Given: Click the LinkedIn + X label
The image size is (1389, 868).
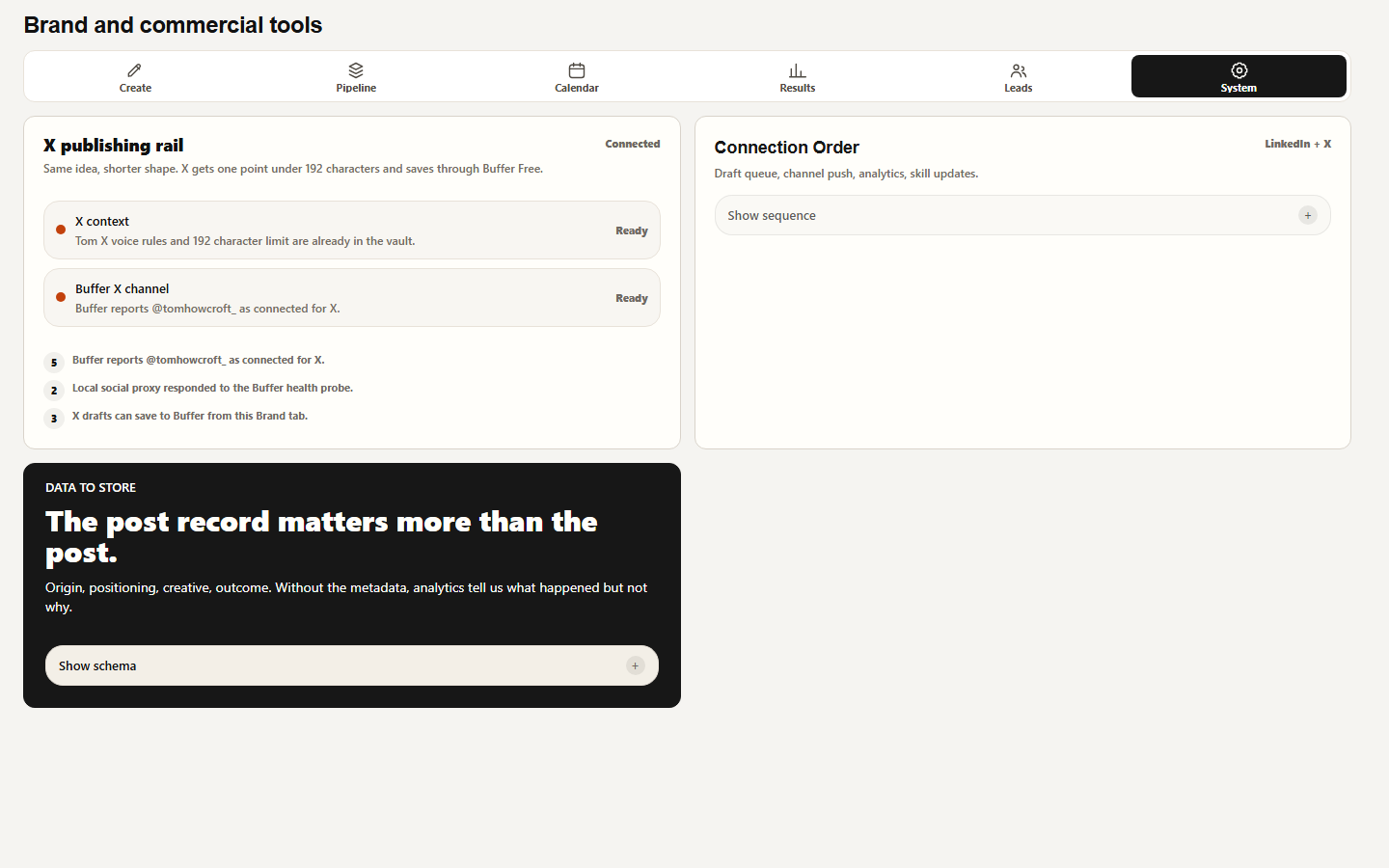Looking at the screenshot, I should point(1298,144).
